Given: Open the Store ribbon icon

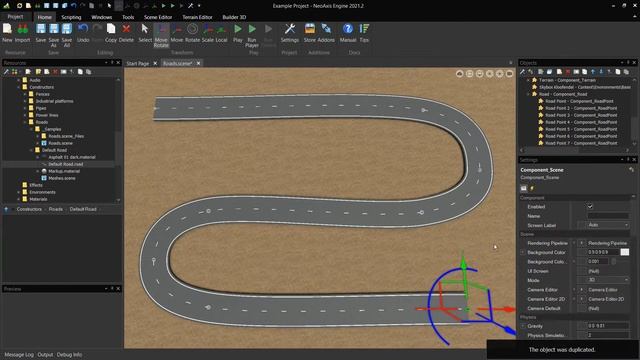Looking at the screenshot, I should tap(310, 33).
